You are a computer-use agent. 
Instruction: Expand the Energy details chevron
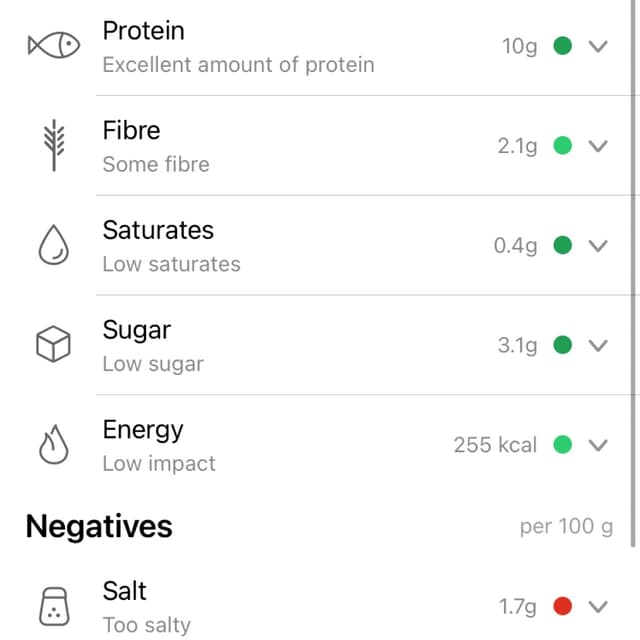(598, 445)
